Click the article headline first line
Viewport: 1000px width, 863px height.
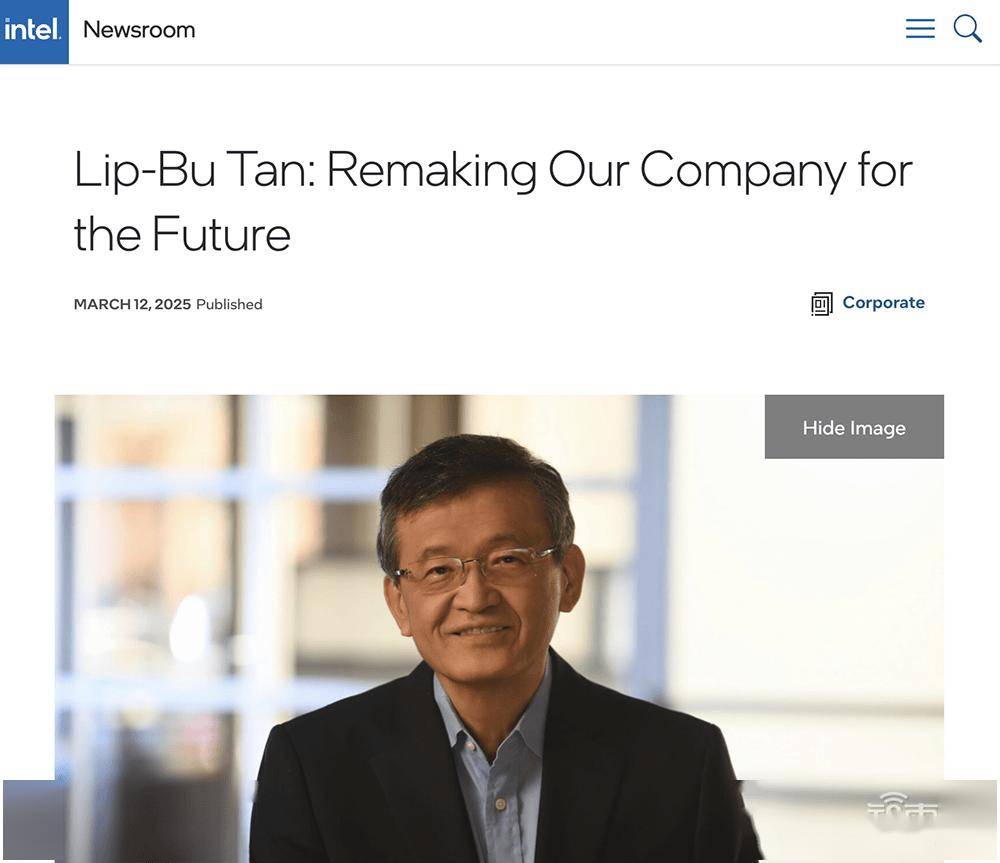(x=493, y=170)
